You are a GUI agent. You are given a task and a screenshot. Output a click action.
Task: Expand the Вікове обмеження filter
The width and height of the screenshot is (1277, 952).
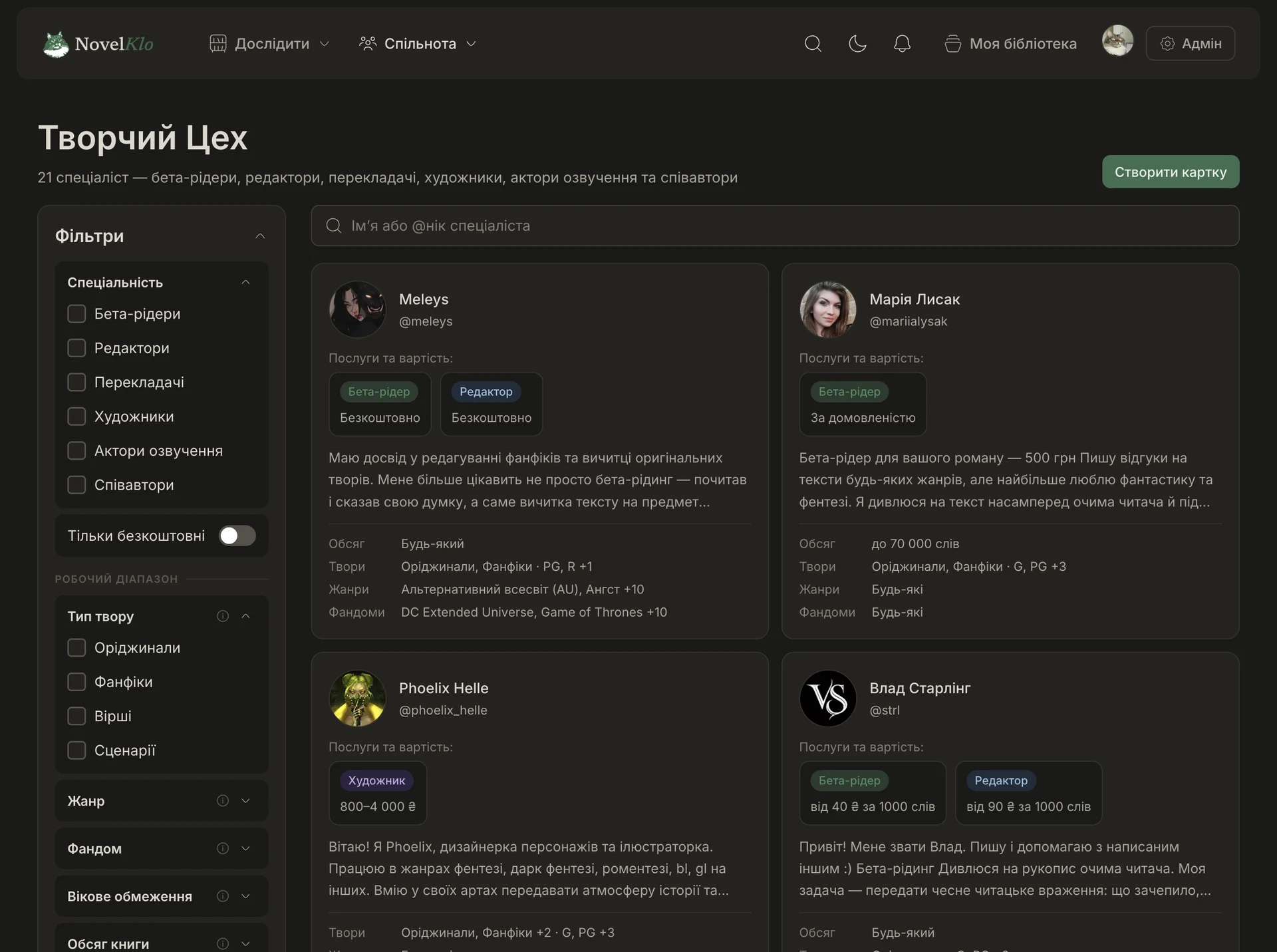pyautogui.click(x=245, y=896)
